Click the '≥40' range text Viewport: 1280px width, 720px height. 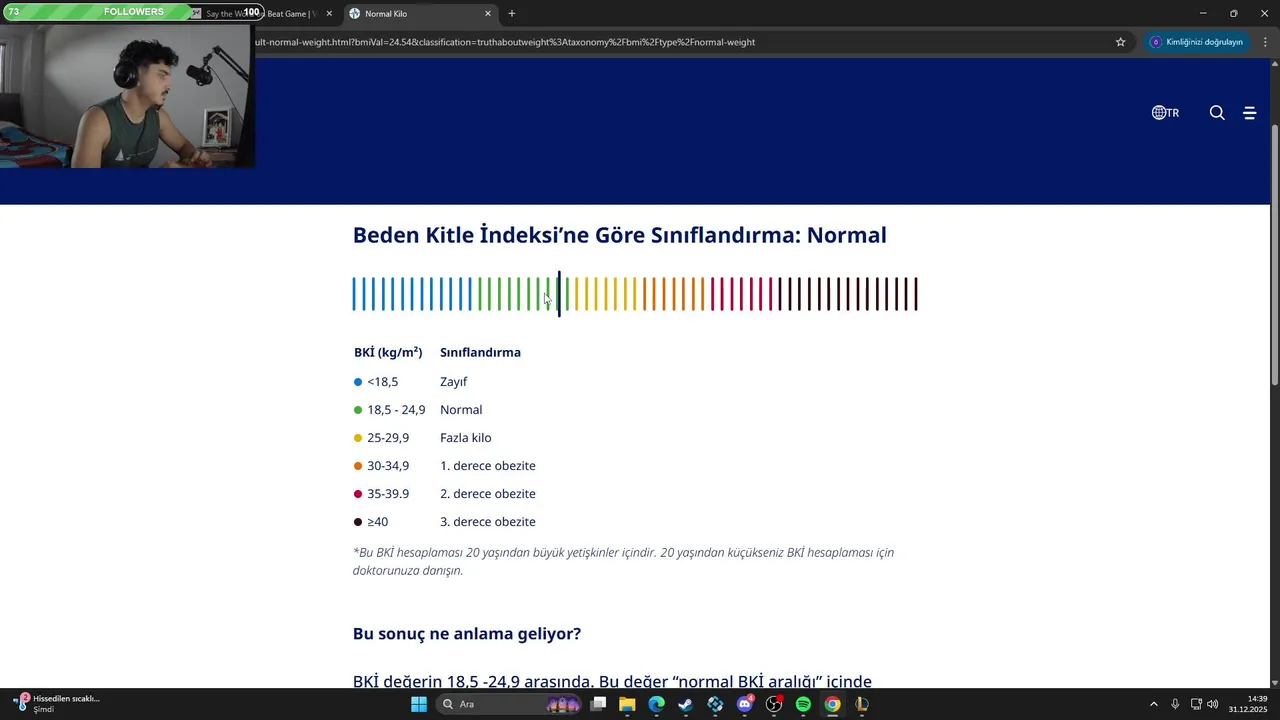[x=378, y=522]
